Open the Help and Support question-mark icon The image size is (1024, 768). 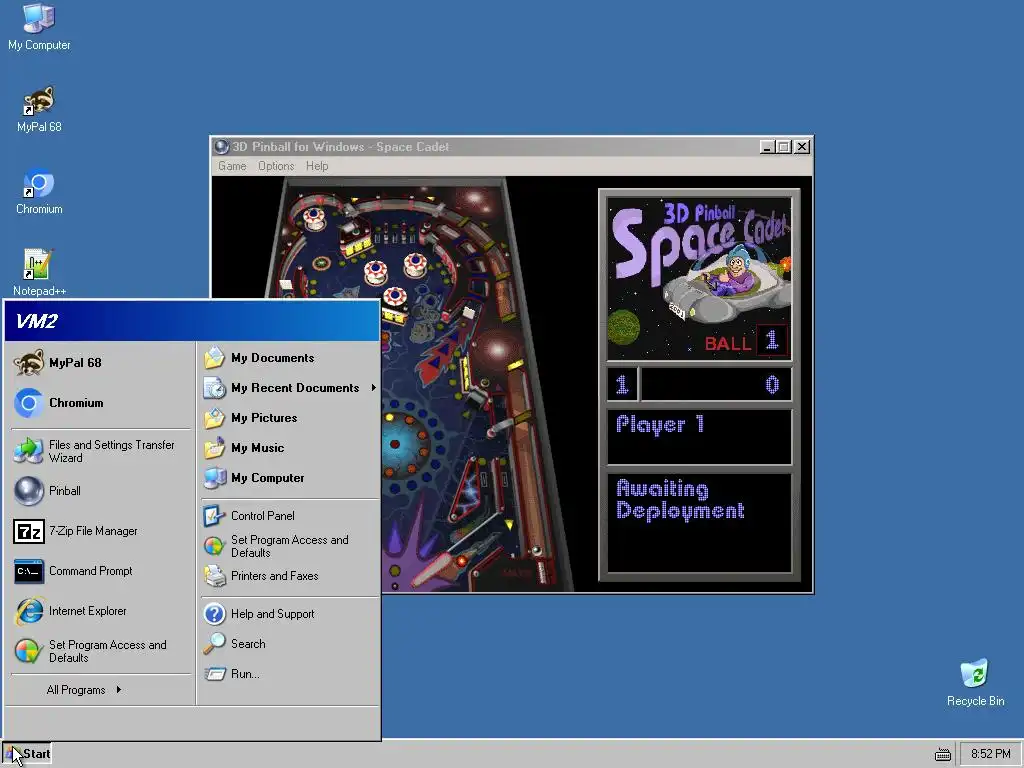(214, 614)
